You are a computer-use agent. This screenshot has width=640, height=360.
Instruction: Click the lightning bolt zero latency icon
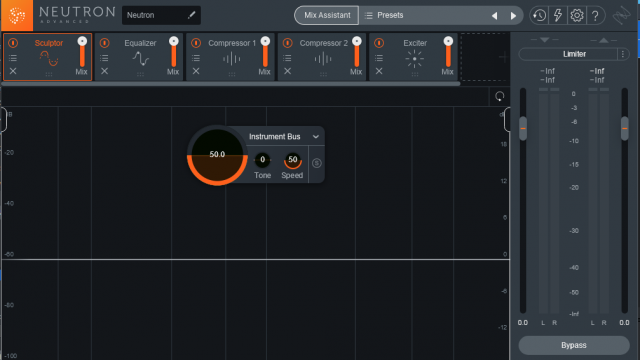(x=558, y=16)
